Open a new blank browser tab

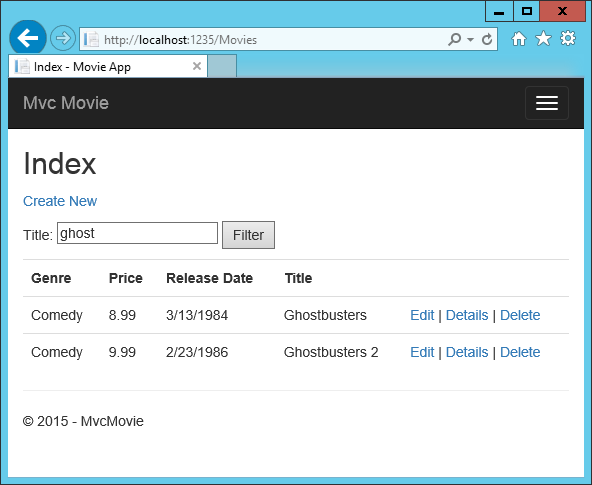(x=222, y=66)
